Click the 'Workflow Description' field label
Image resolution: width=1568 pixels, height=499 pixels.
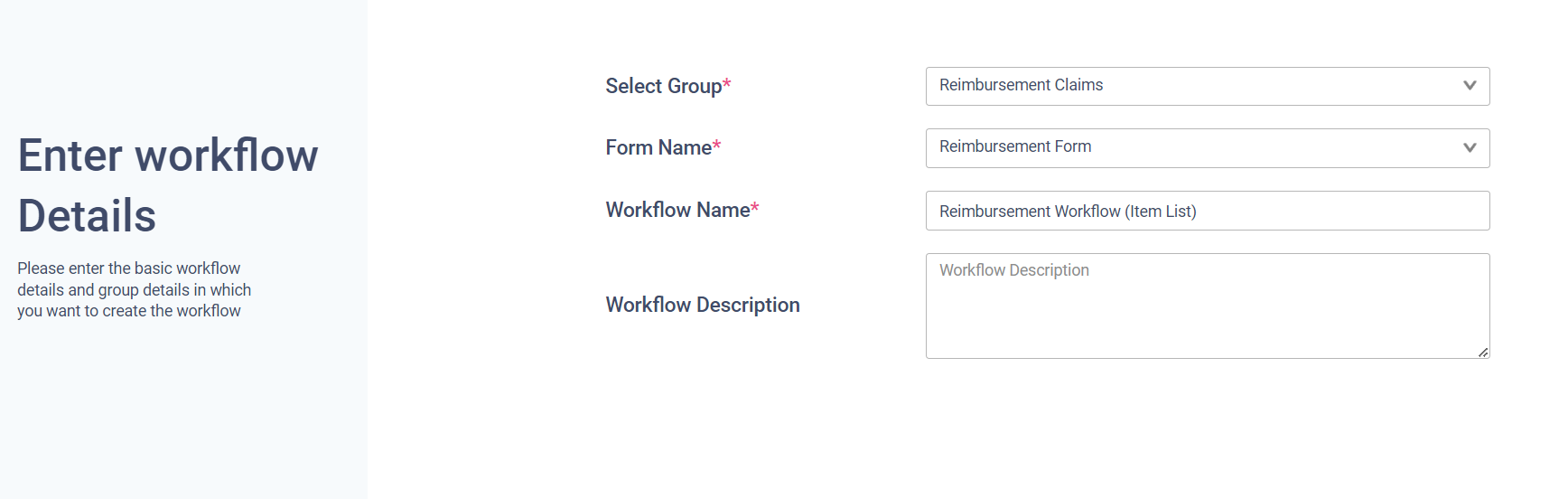pyautogui.click(x=702, y=305)
